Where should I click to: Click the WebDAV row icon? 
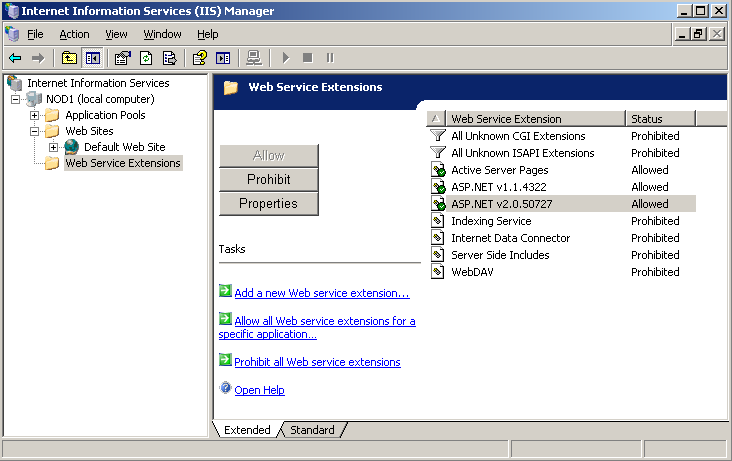click(x=437, y=272)
